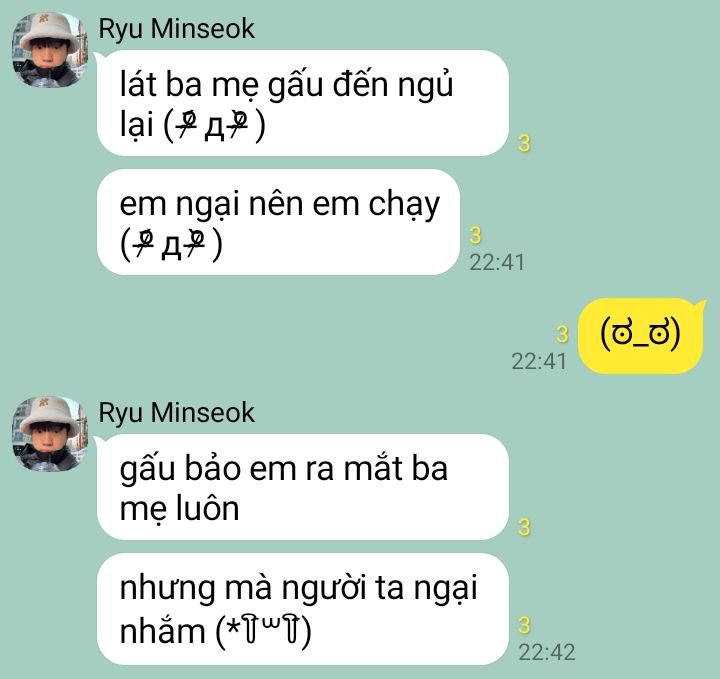Tap the 22:41 timestamp under 'em ngại' message
Viewport: 720px width, 679px height.
pyautogui.click(x=497, y=263)
